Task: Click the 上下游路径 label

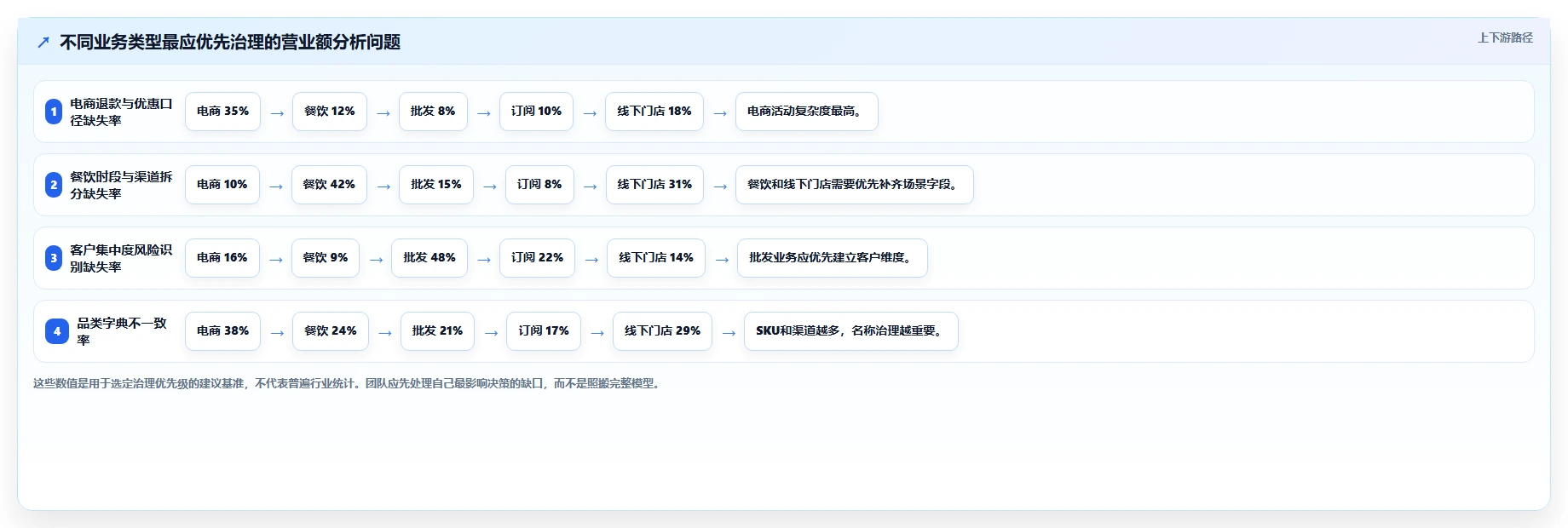Action: pyautogui.click(x=1505, y=37)
